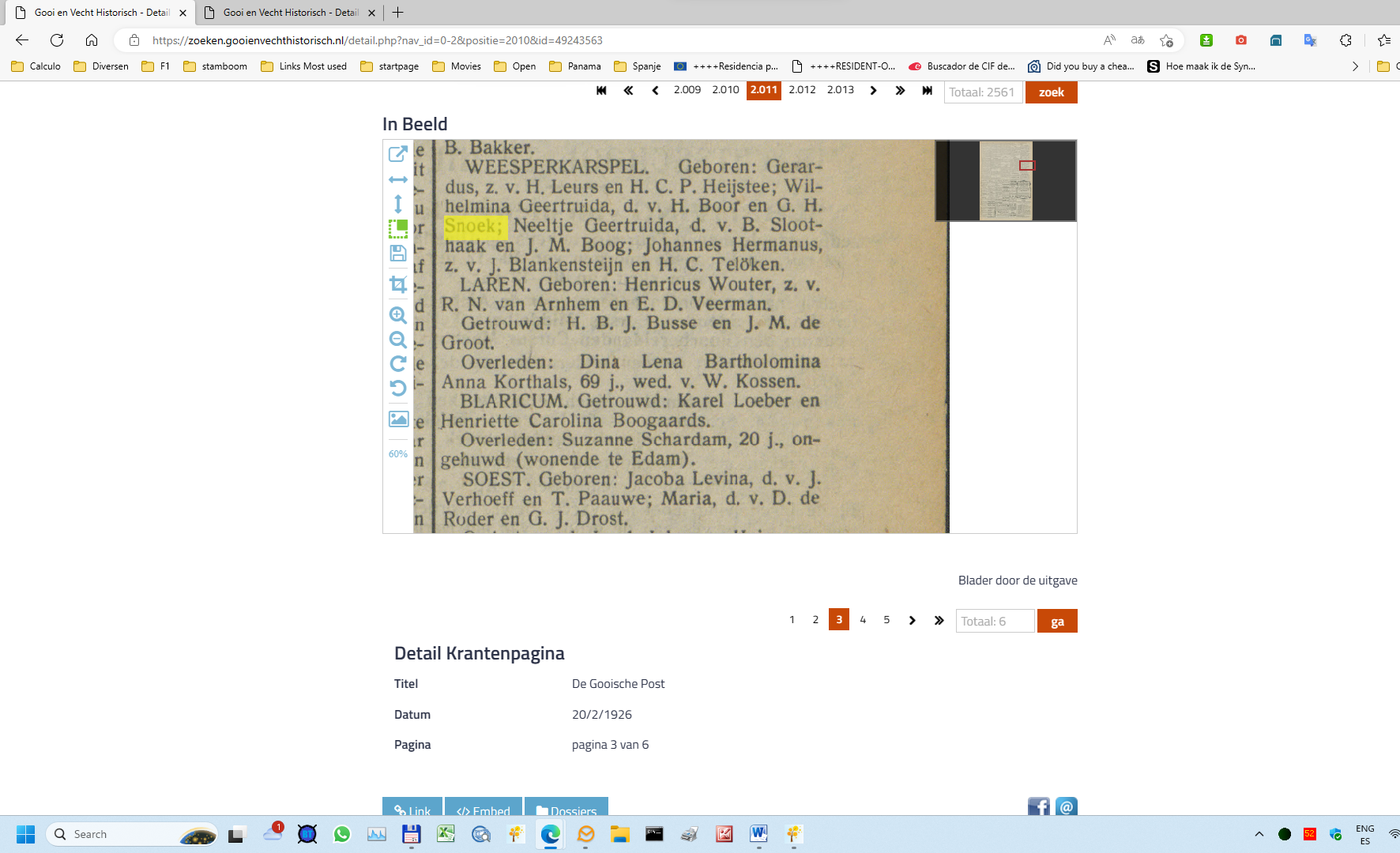Select result page 2.012
Screen dimensions: 1400x853
(802, 90)
